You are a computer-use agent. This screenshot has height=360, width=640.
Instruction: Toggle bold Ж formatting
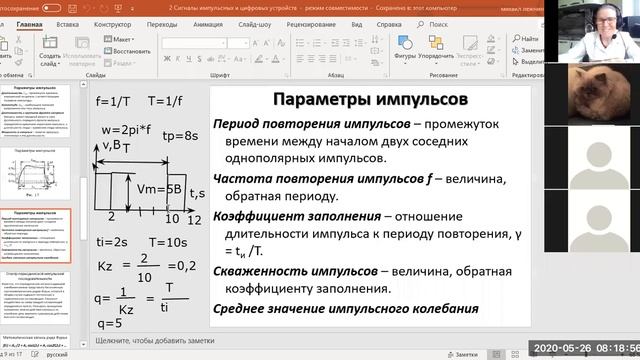click(167, 59)
